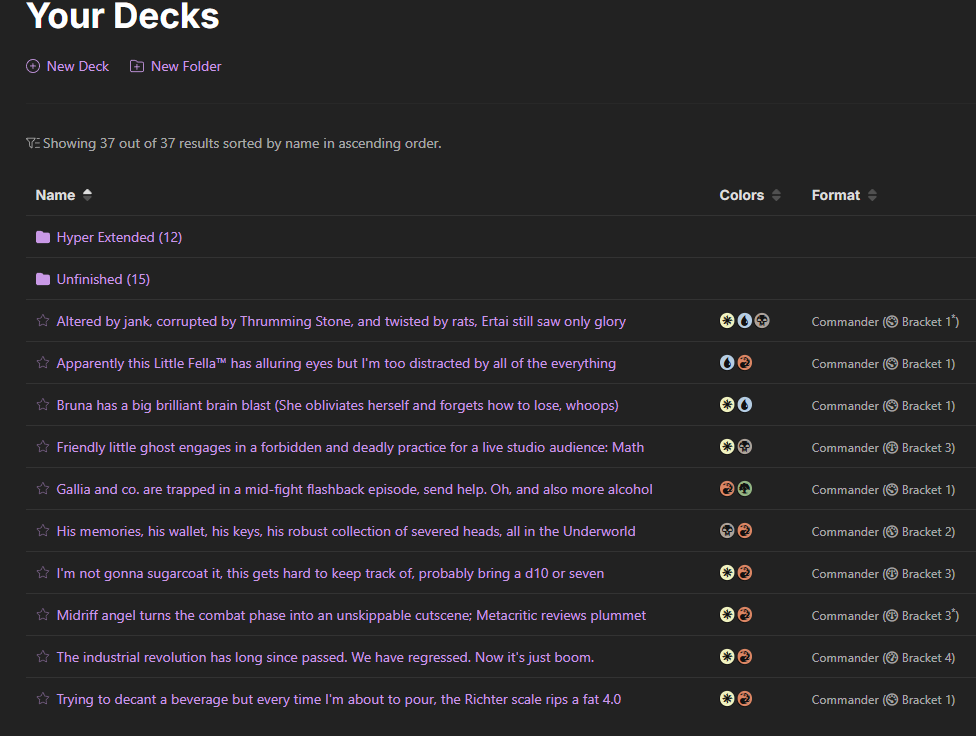Click green mana symbol in Gallia row
The image size is (976, 736).
pyautogui.click(x=744, y=489)
